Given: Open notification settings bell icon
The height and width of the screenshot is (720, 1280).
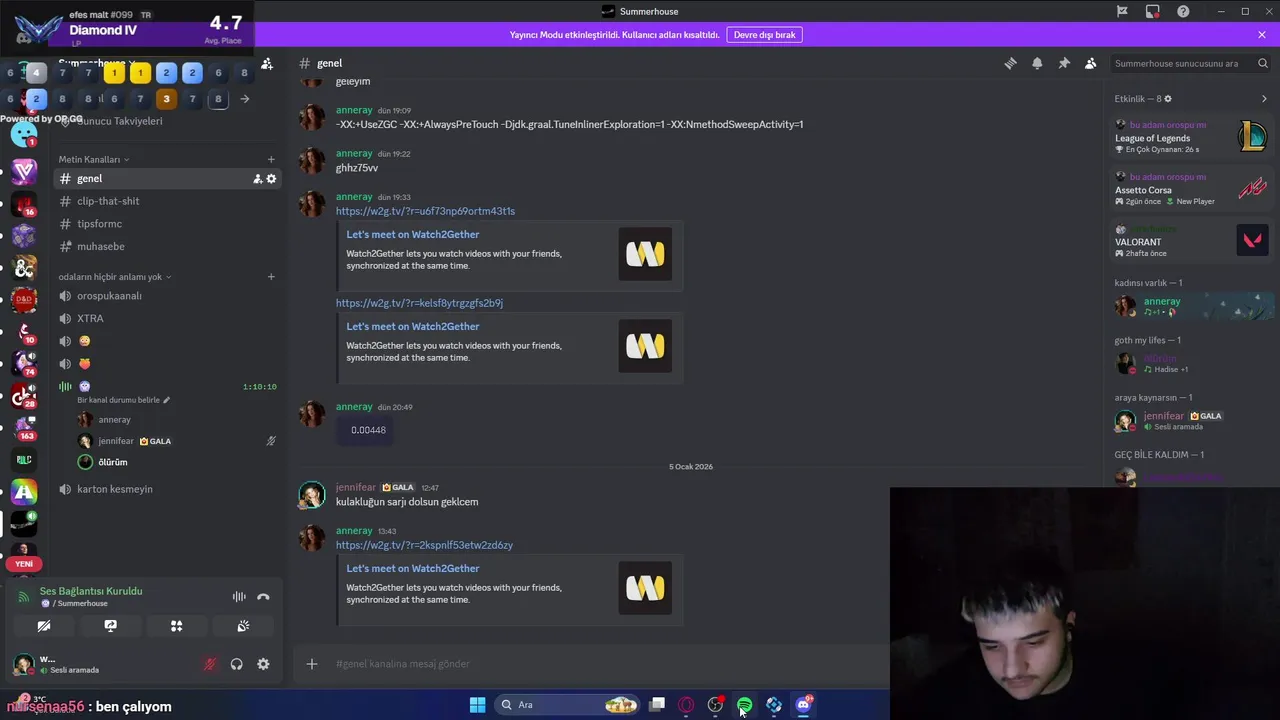Looking at the screenshot, I should (x=1037, y=63).
